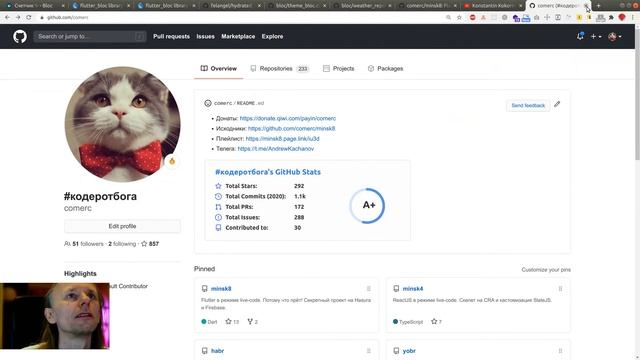
Task: Go to Marketplace
Action: [238, 36]
